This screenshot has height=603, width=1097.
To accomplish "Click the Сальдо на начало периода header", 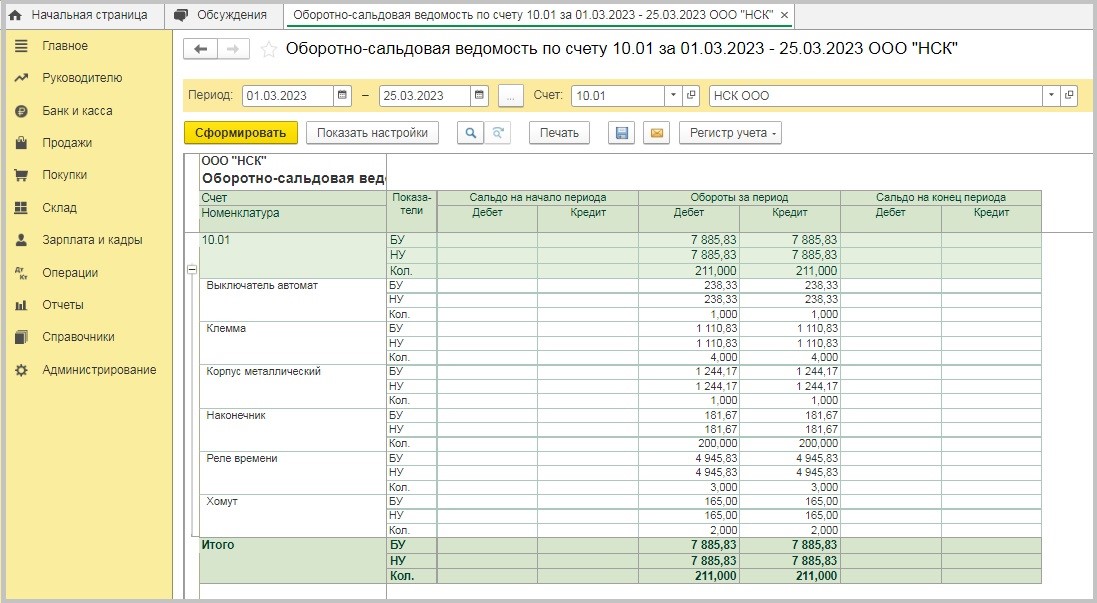I will coord(537,198).
